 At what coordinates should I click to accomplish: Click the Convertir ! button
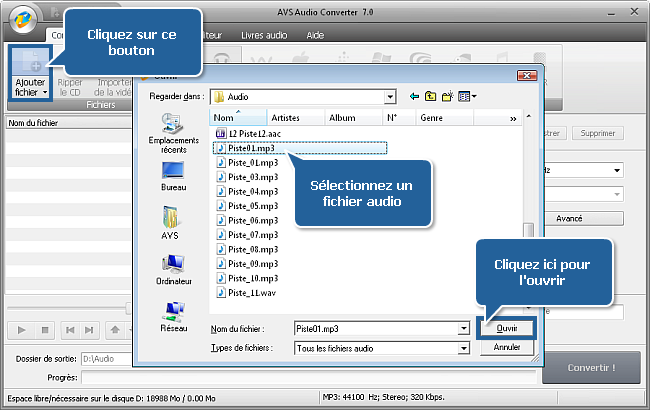point(592,368)
